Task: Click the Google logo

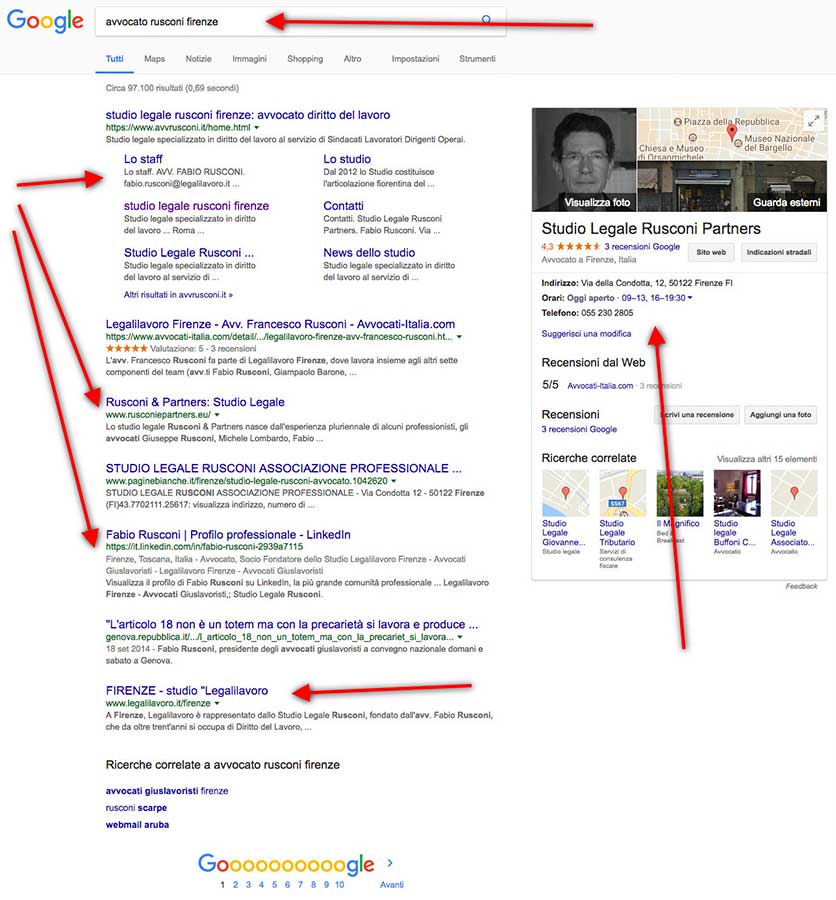Action: [x=45, y=21]
